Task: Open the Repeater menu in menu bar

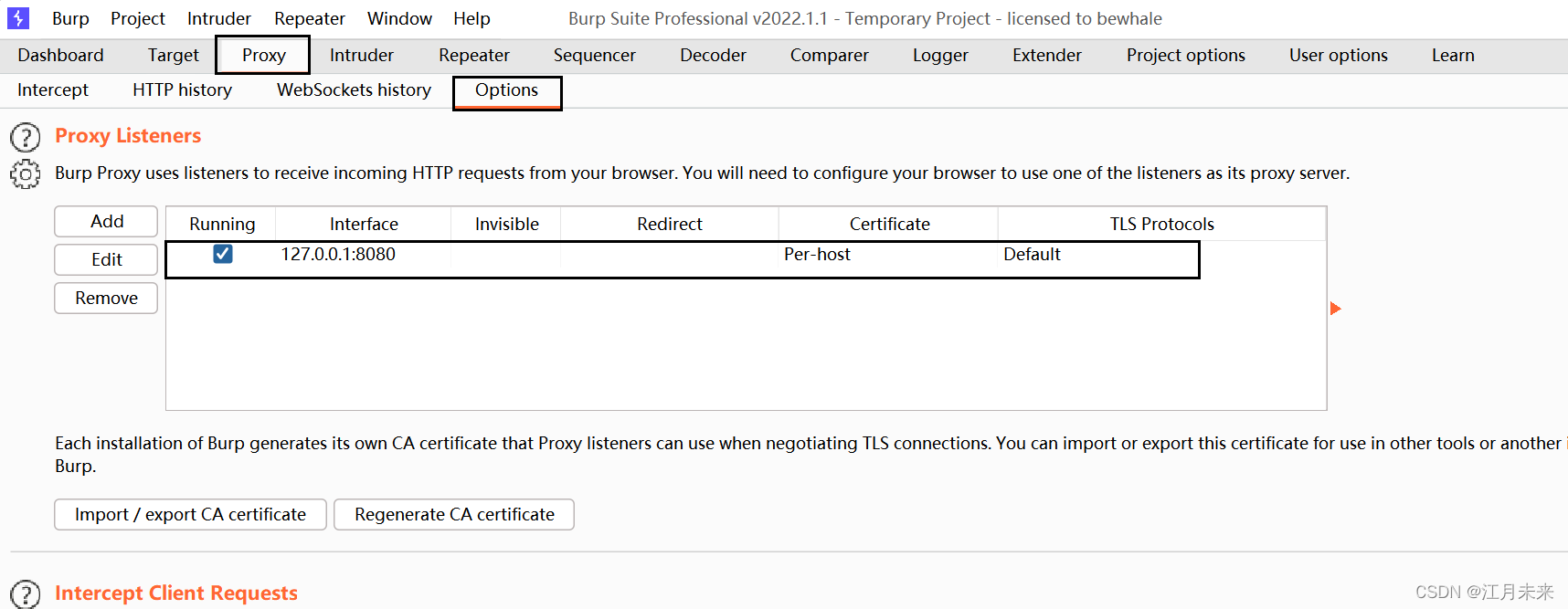Action: click(310, 18)
